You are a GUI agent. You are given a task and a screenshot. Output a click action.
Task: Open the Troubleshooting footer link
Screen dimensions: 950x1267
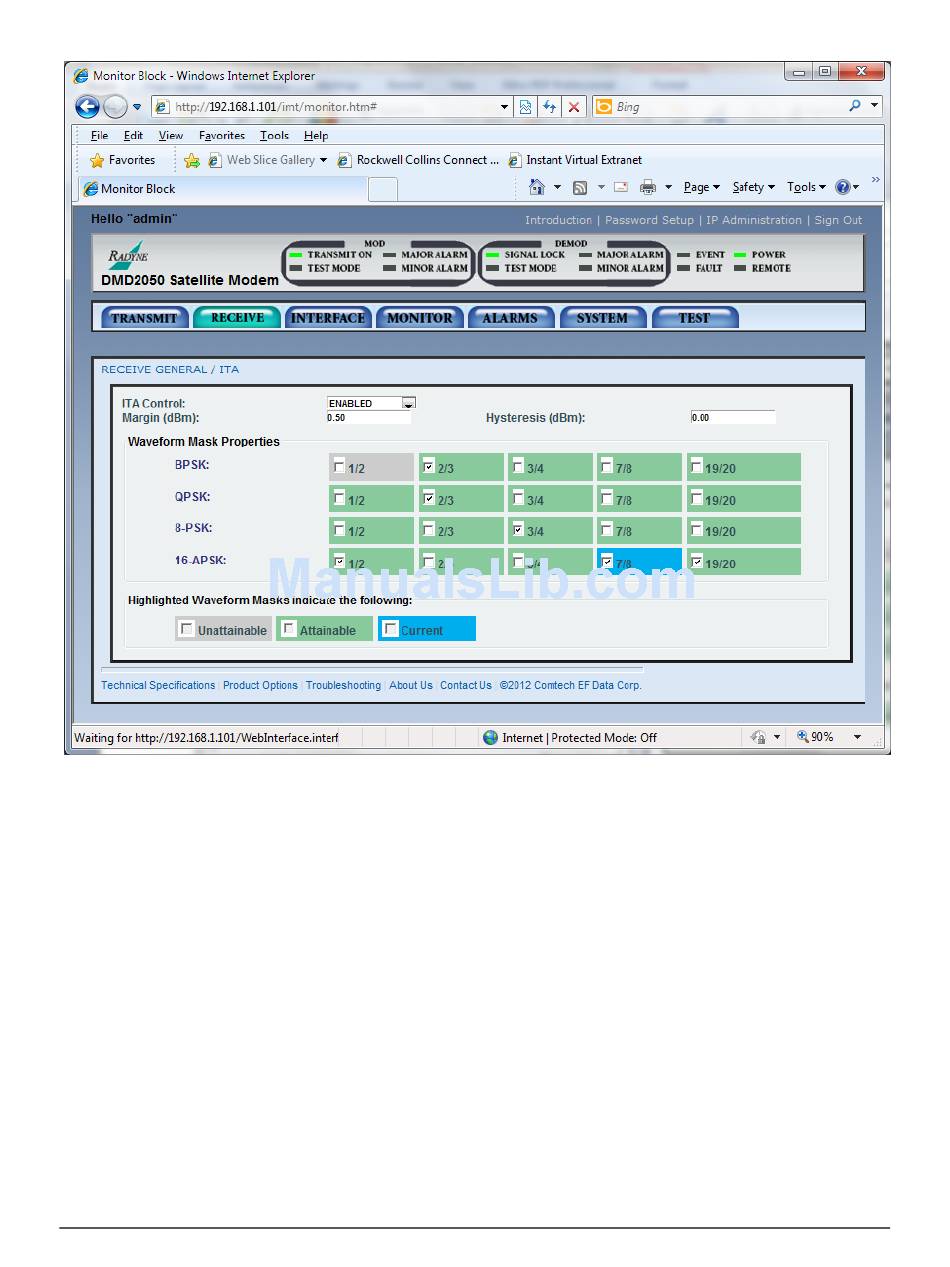[x=343, y=685]
